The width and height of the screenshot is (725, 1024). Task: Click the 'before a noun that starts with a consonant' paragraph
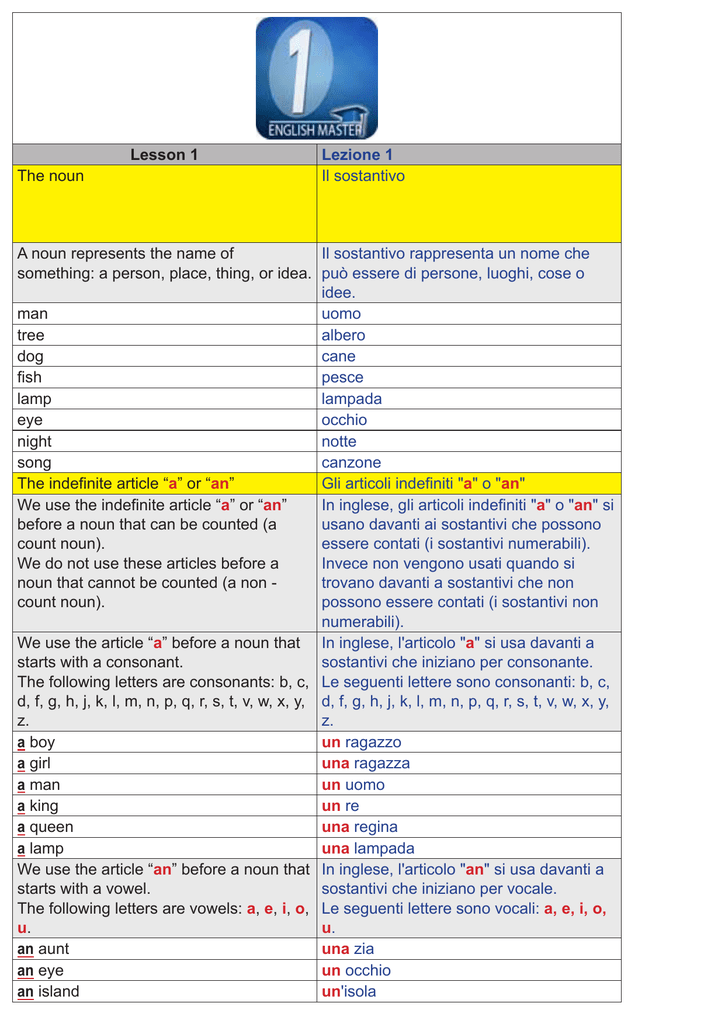click(x=165, y=682)
